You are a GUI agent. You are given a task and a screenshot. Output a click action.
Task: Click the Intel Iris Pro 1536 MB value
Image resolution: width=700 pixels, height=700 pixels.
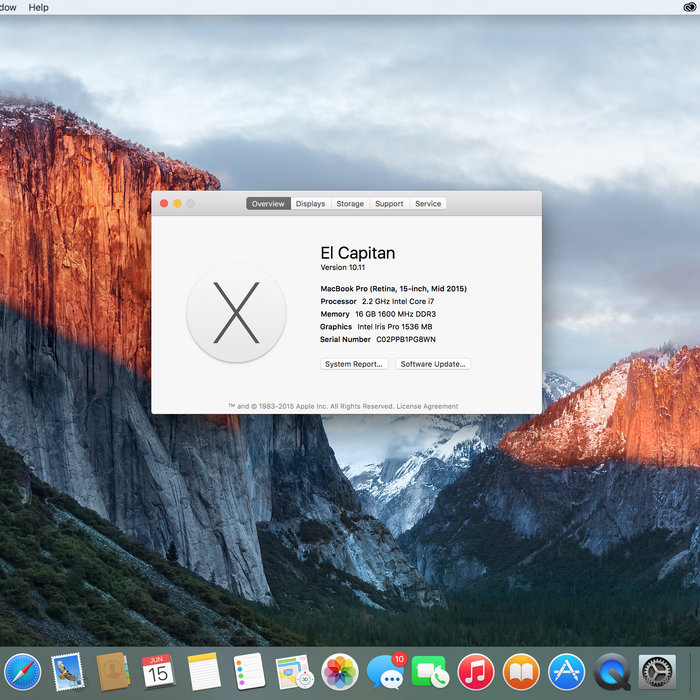coord(395,327)
